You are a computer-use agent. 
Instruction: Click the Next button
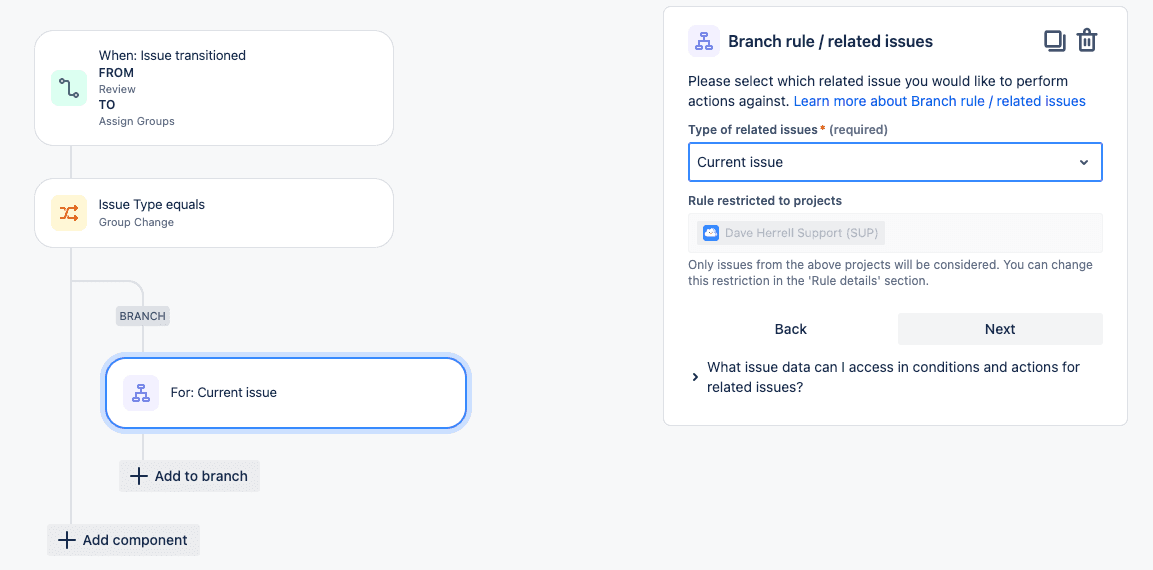point(1000,329)
